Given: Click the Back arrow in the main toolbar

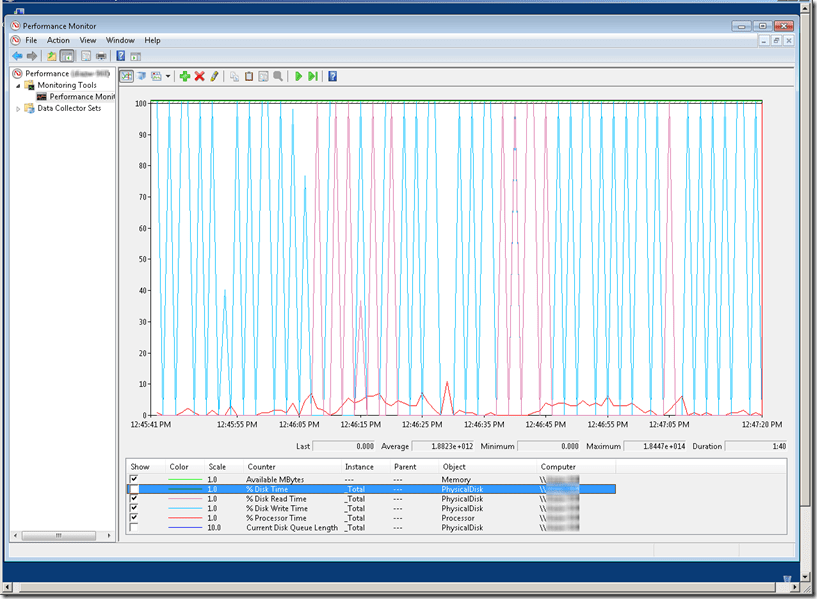Looking at the screenshot, I should (x=17, y=56).
